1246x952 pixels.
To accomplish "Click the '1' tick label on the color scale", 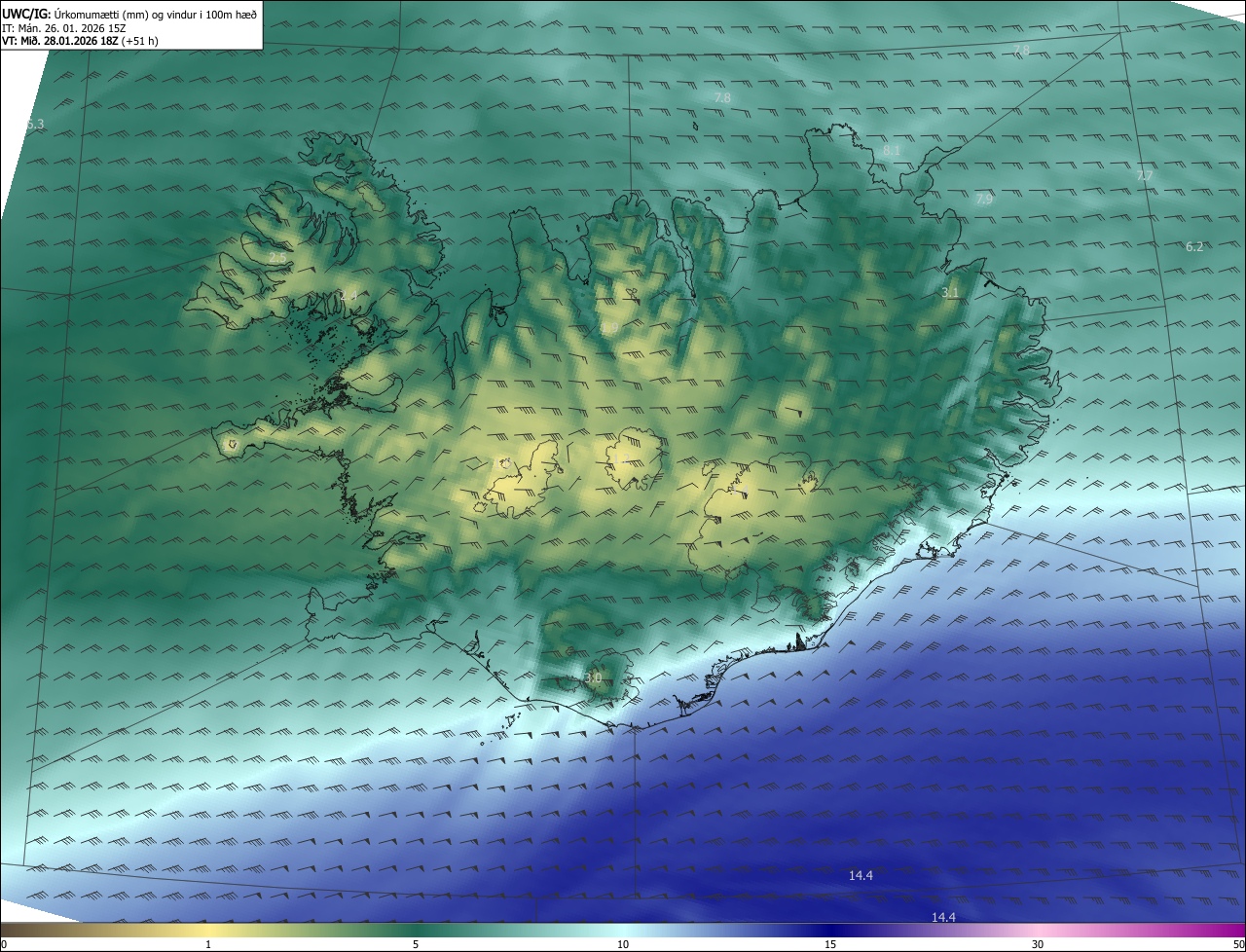I will click(208, 944).
